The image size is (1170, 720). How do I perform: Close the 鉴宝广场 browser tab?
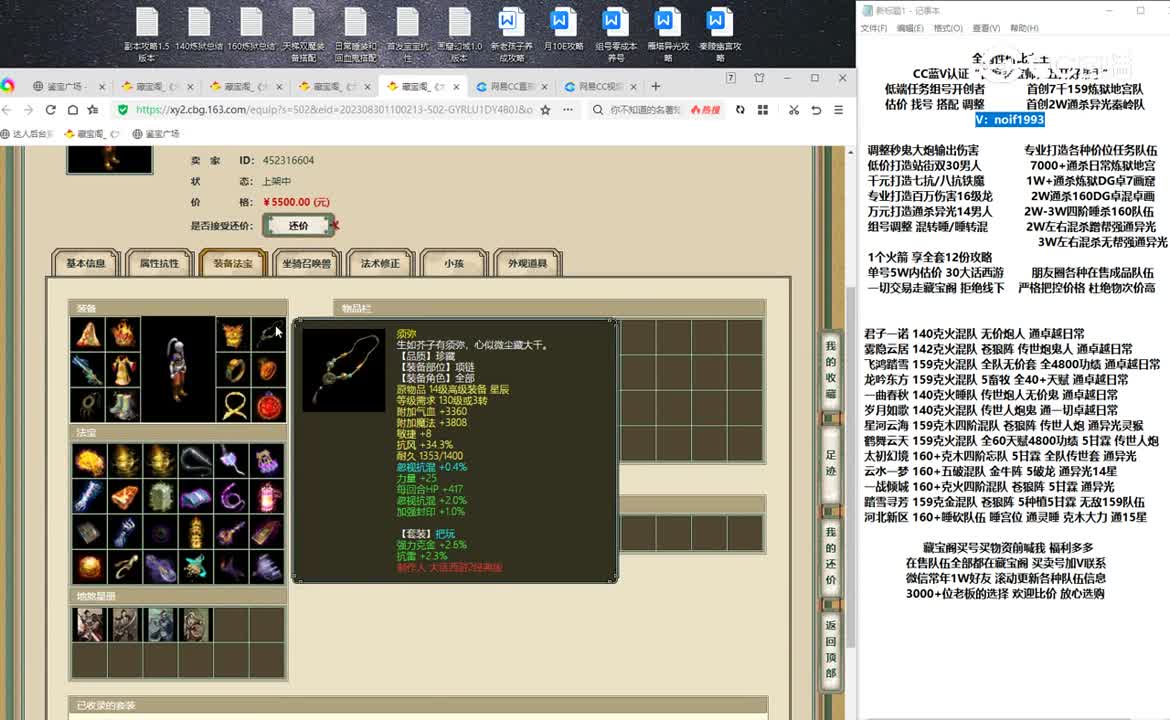click(x=102, y=87)
